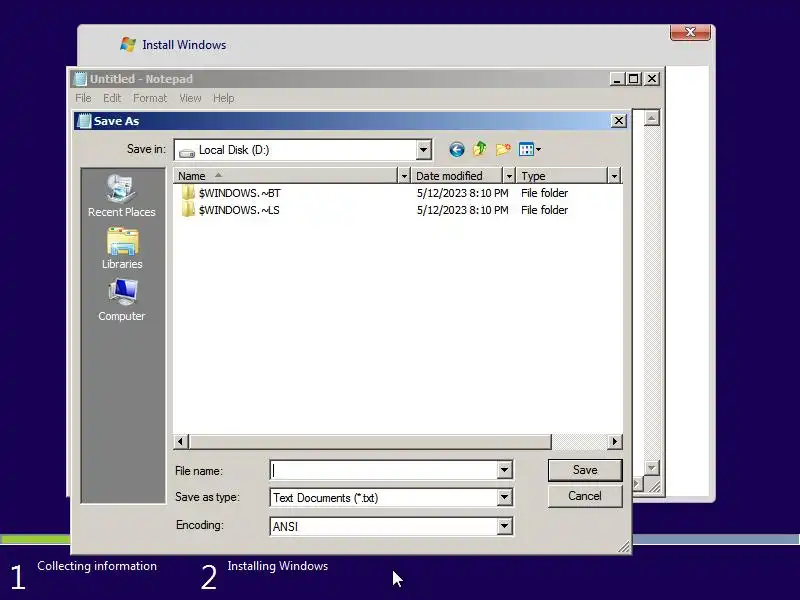Create a new folder icon
800x600 pixels.
[503, 149]
